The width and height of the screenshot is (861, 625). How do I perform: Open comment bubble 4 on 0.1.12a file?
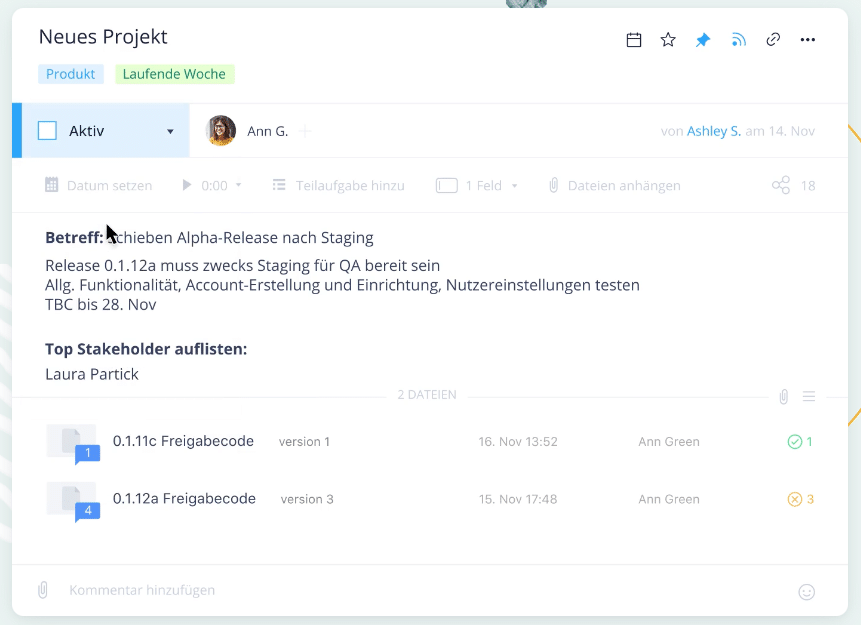(x=87, y=511)
